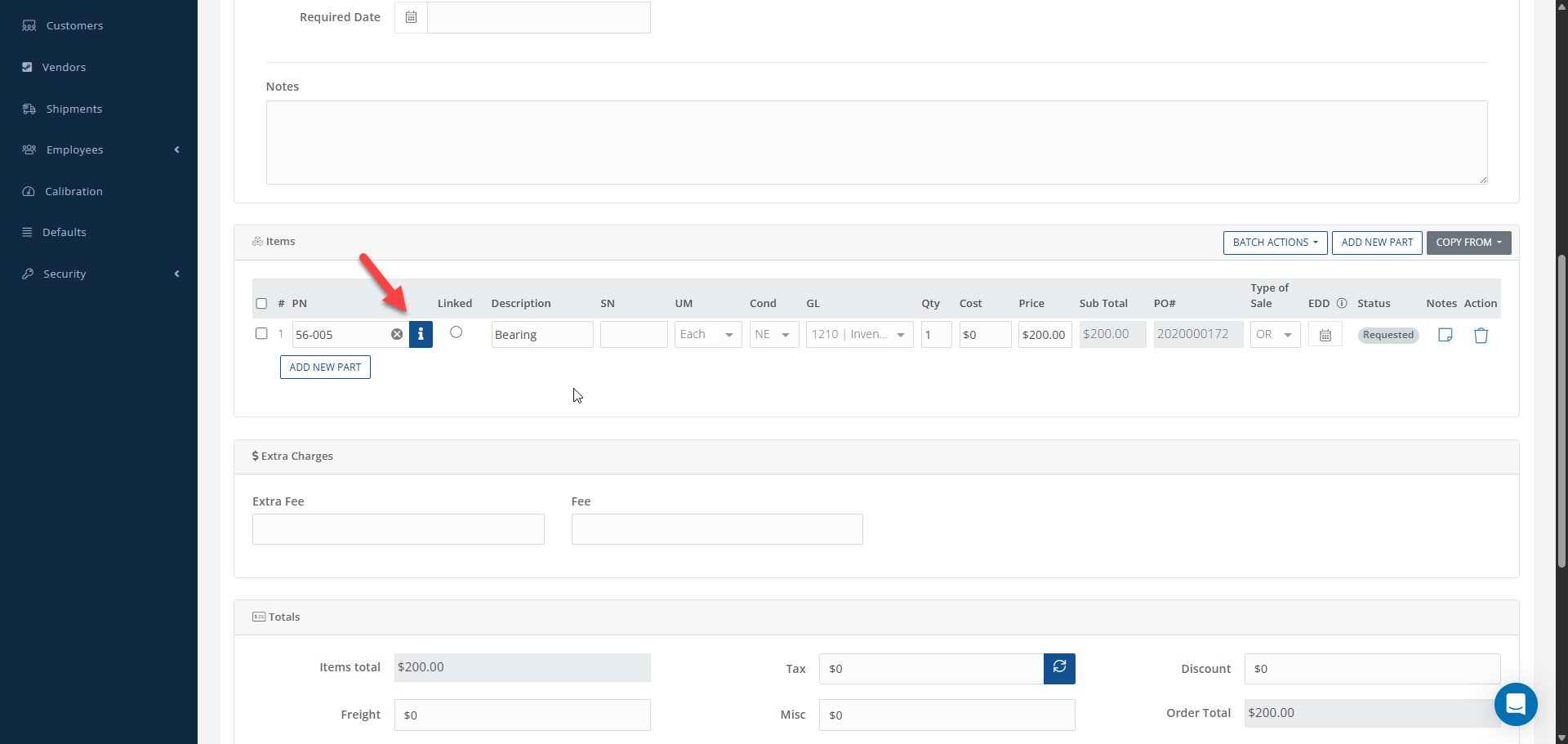This screenshot has width=1568, height=744.
Task: Check the row 1 item checkbox
Action: point(261,333)
